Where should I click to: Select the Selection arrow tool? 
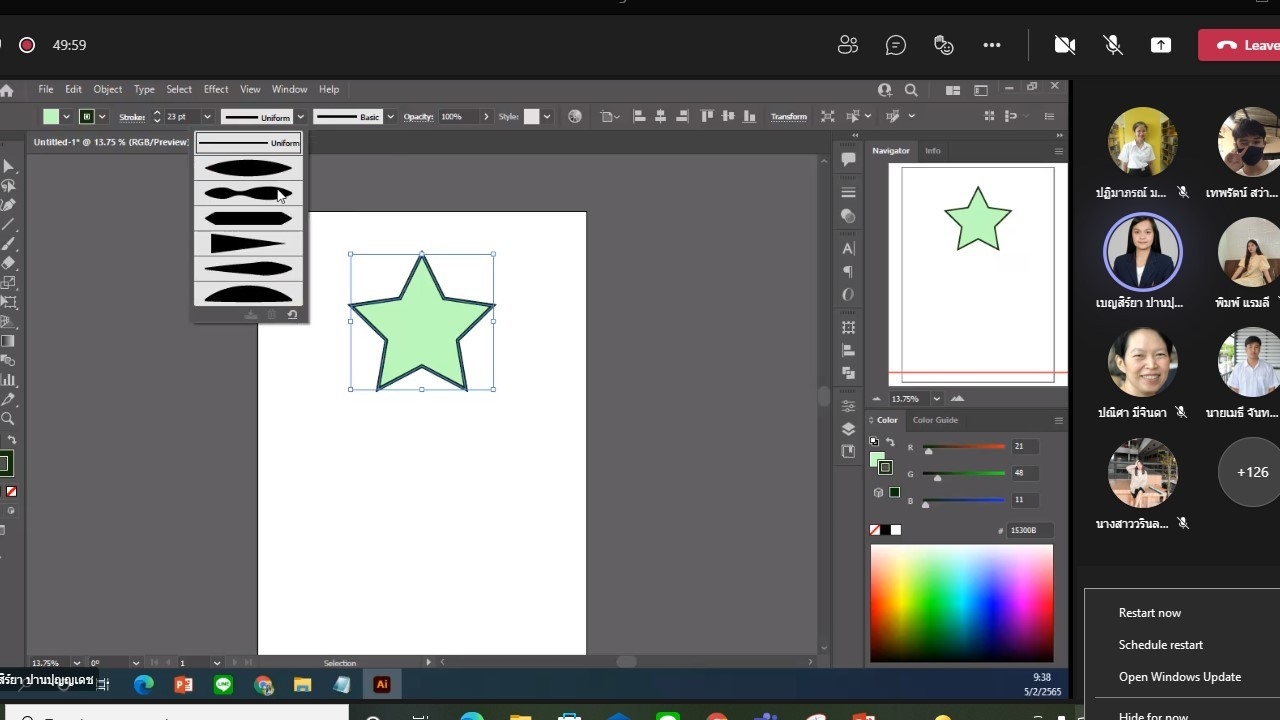click(x=8, y=166)
